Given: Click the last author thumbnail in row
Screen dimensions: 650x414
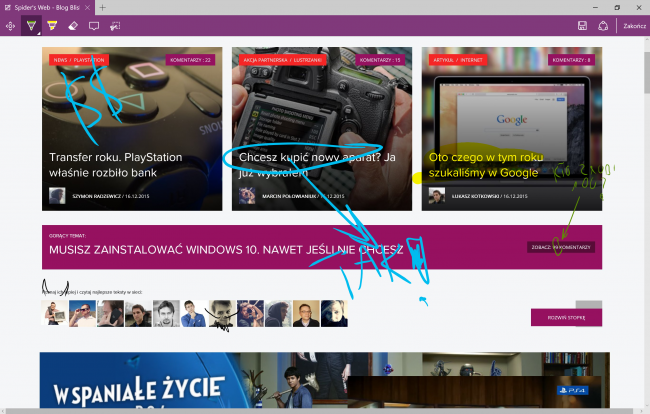Looking at the screenshot, I should coord(334,314).
